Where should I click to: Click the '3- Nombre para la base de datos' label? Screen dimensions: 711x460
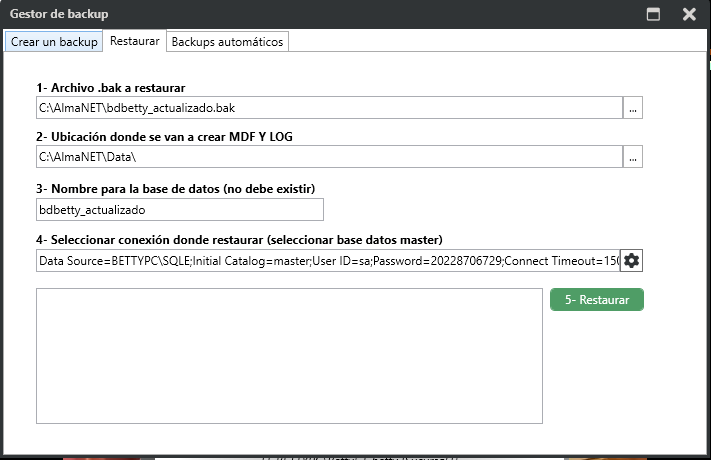pyautogui.click(x=190, y=189)
